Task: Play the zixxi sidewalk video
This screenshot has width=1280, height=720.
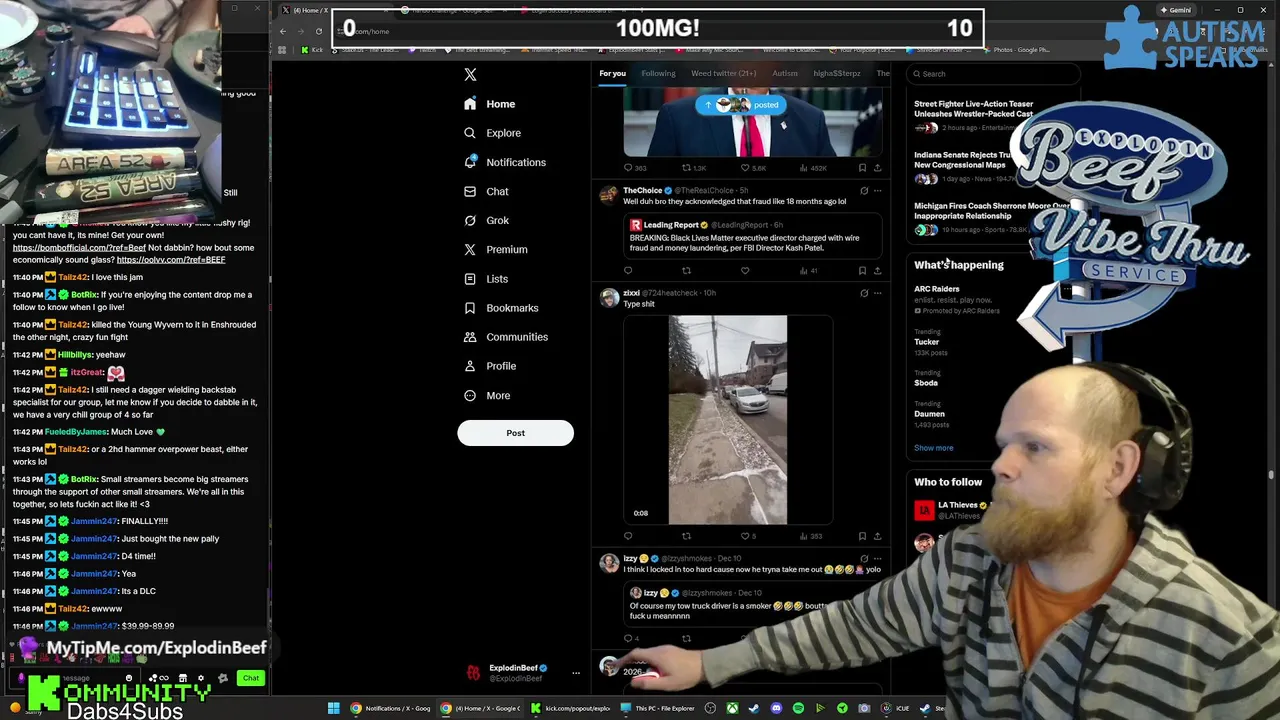Action: (x=728, y=420)
